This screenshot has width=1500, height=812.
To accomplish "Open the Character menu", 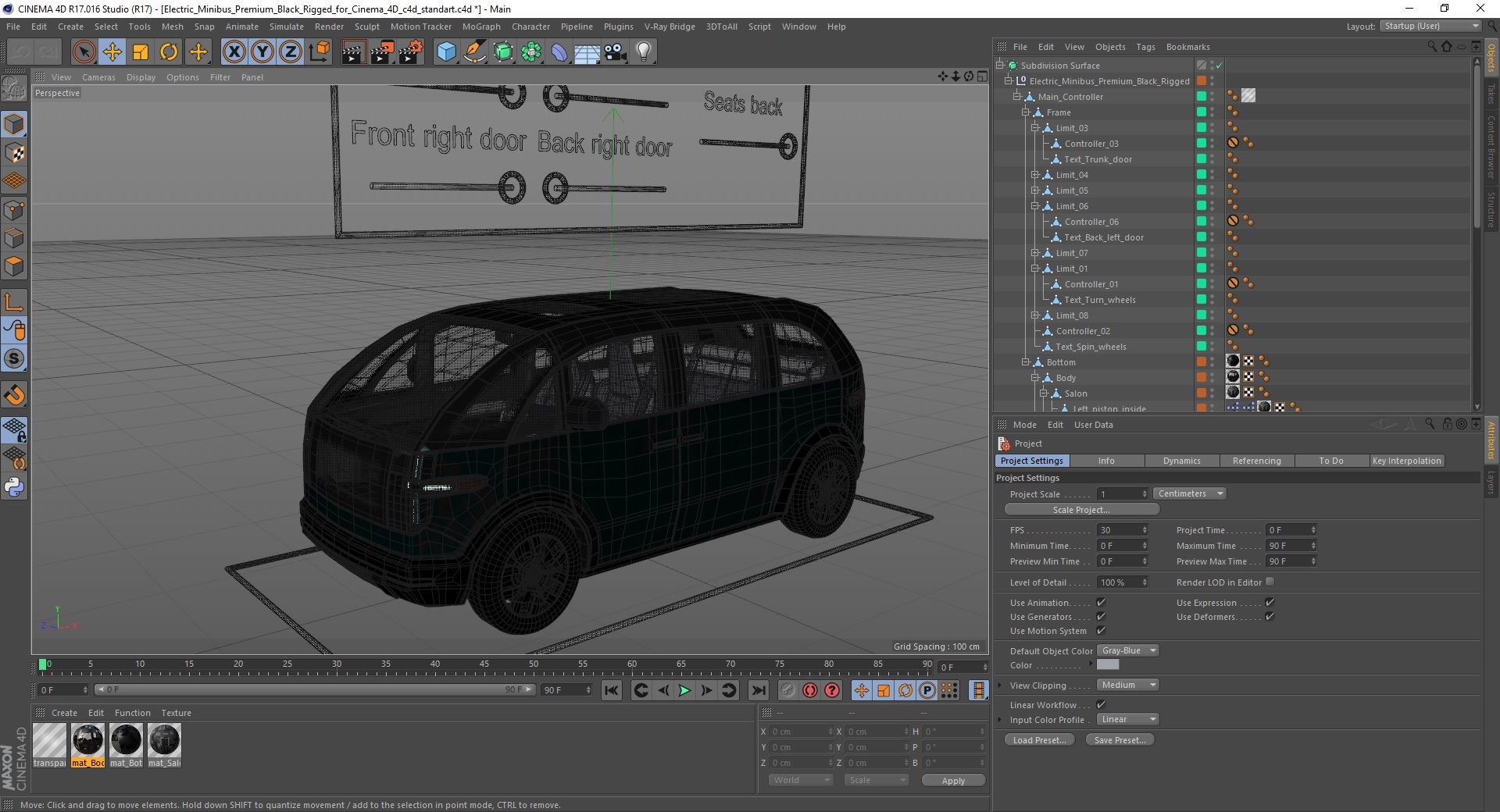I will pos(531,27).
